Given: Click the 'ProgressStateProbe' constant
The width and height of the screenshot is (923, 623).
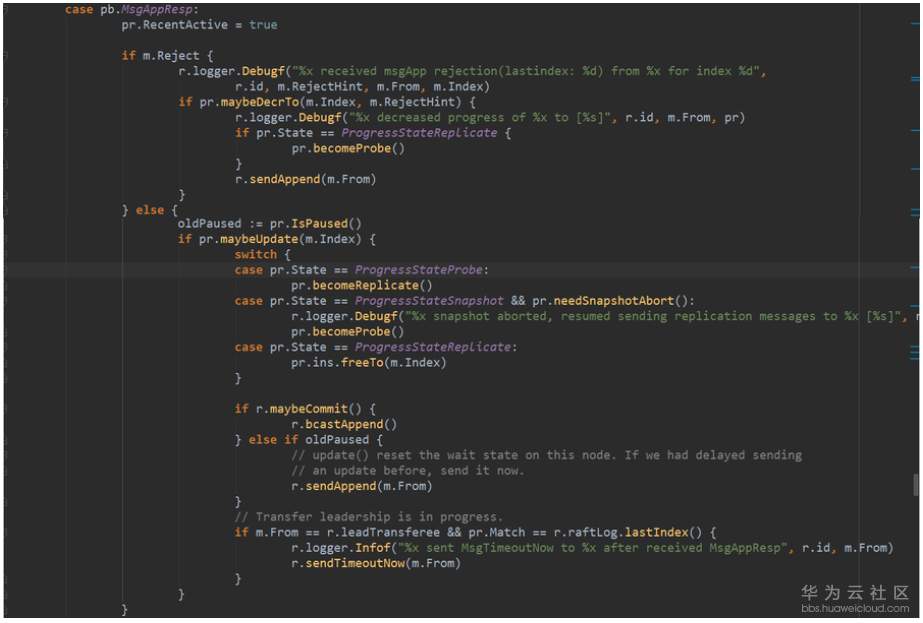Looking at the screenshot, I should coord(419,270).
